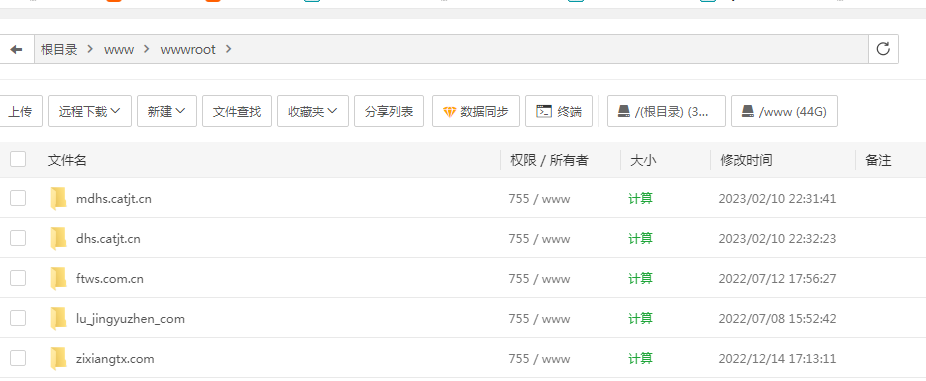
Task: Click modified time 2023/02/10 22:32:23
Action: tap(777, 239)
